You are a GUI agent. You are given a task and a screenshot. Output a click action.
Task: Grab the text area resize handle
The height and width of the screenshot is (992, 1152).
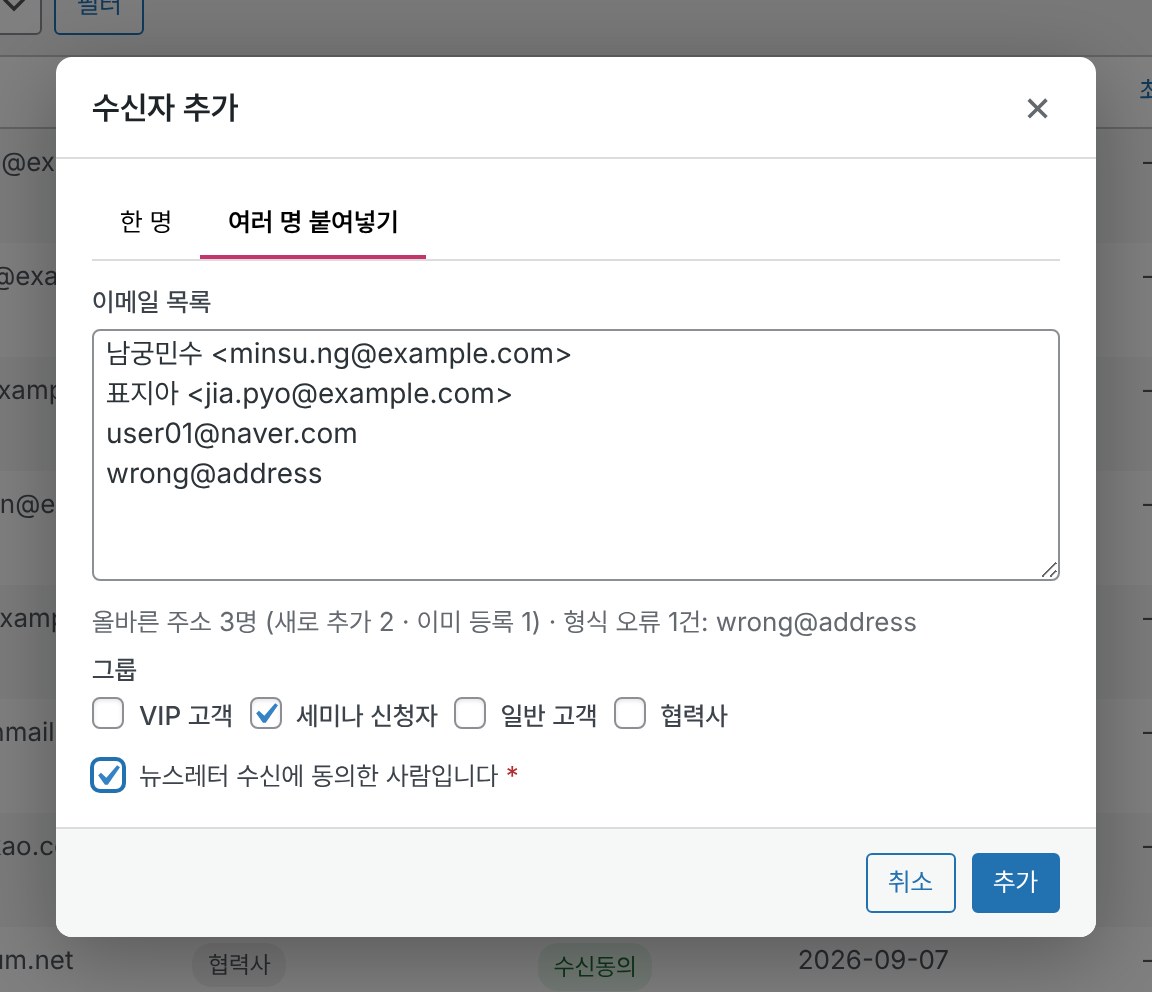1049,570
